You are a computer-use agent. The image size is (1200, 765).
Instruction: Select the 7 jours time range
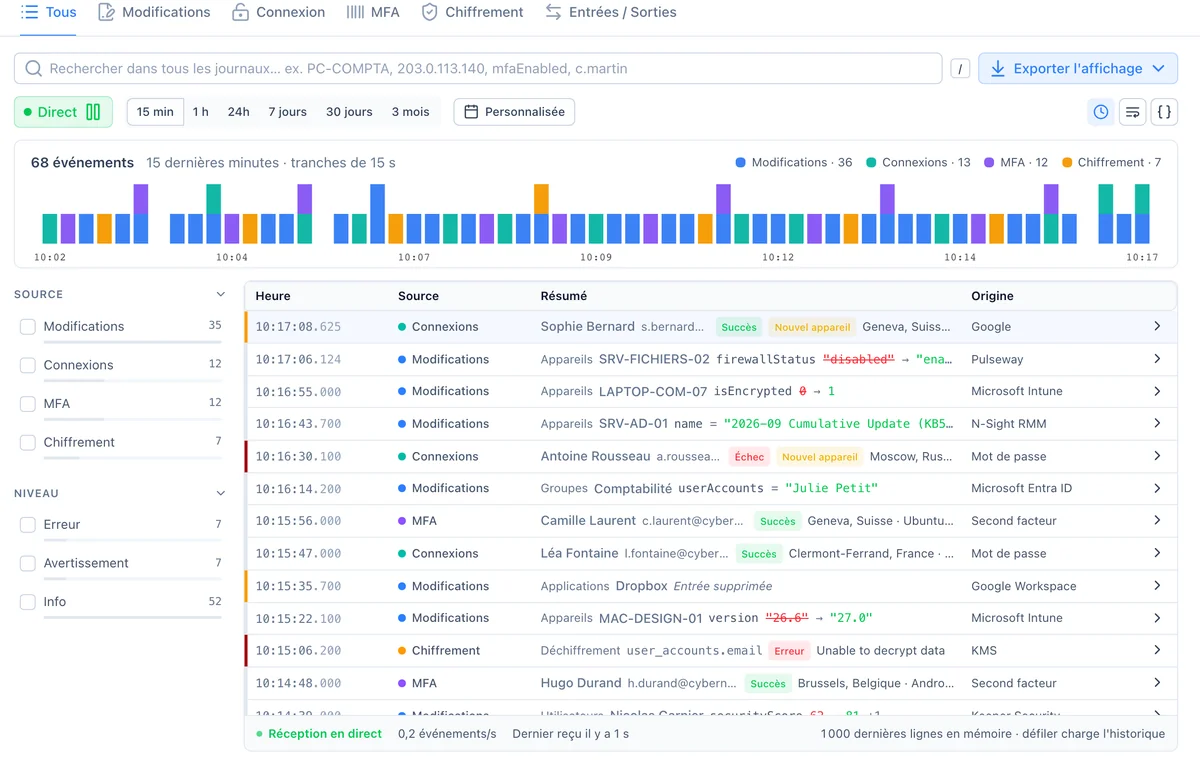(x=287, y=112)
